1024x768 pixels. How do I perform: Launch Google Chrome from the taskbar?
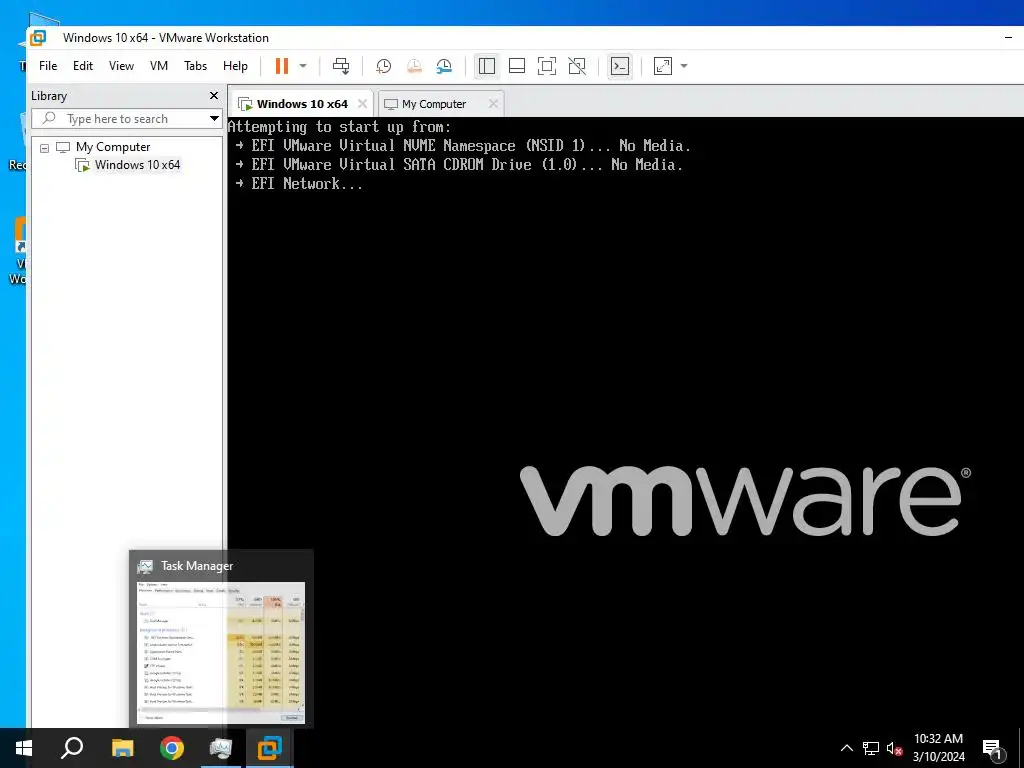pos(172,748)
